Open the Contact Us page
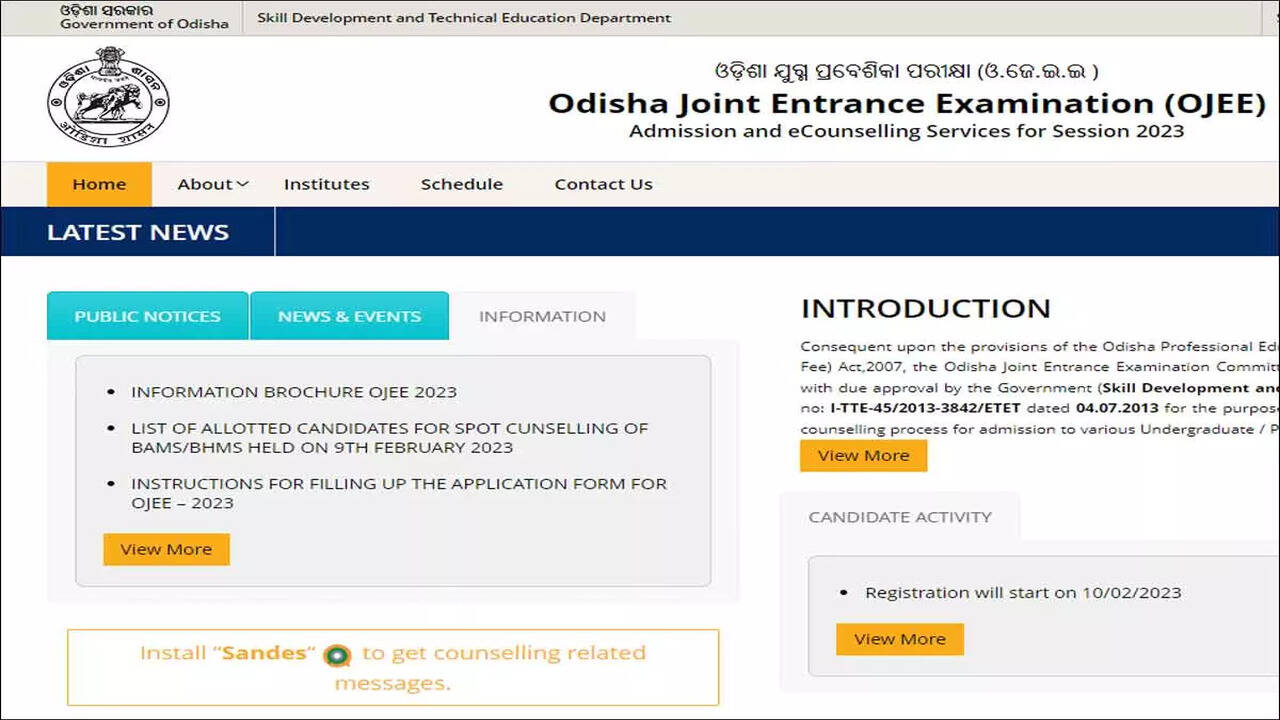Image resolution: width=1280 pixels, height=720 pixels. [603, 184]
